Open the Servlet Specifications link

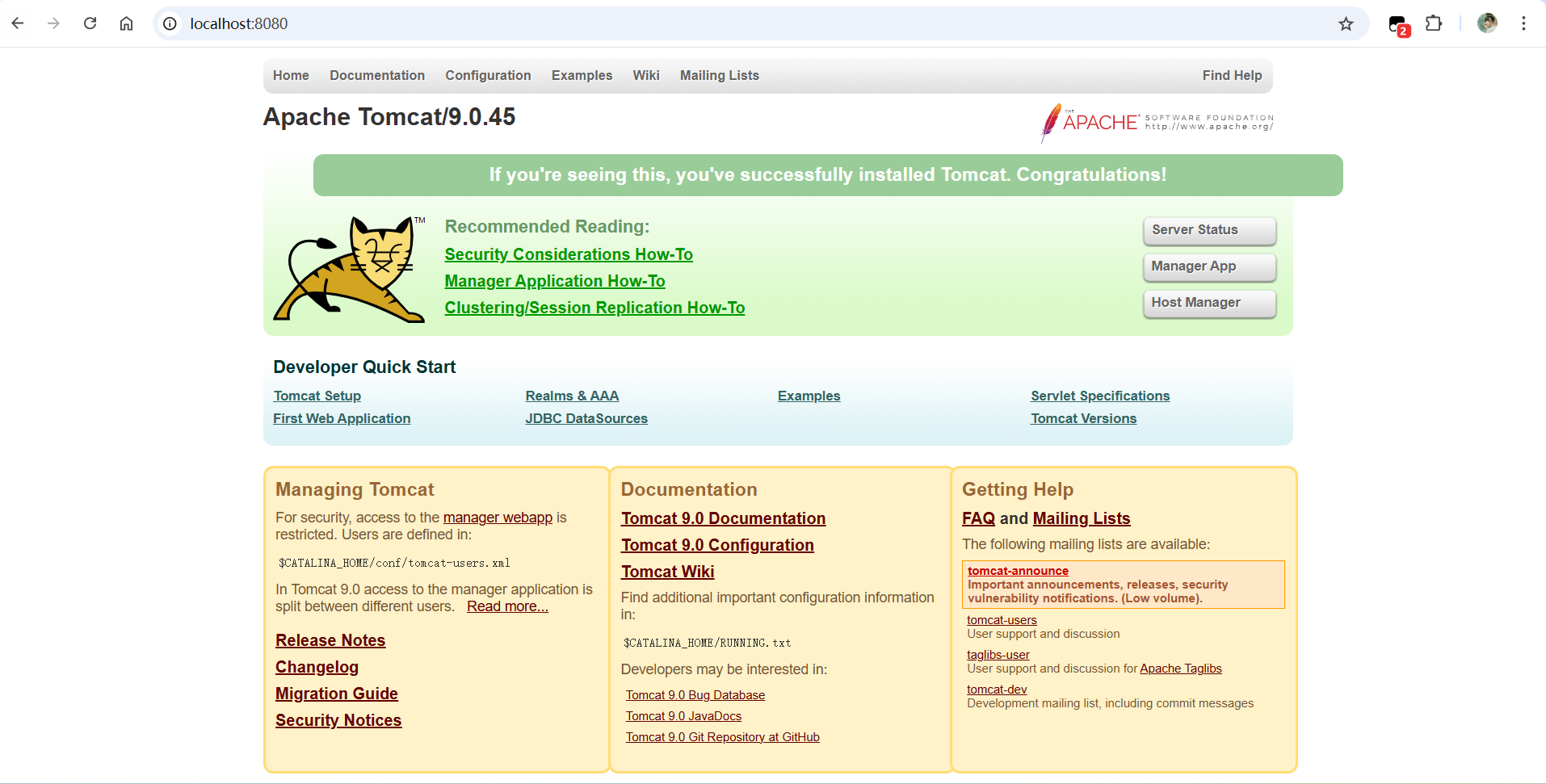click(x=1100, y=396)
